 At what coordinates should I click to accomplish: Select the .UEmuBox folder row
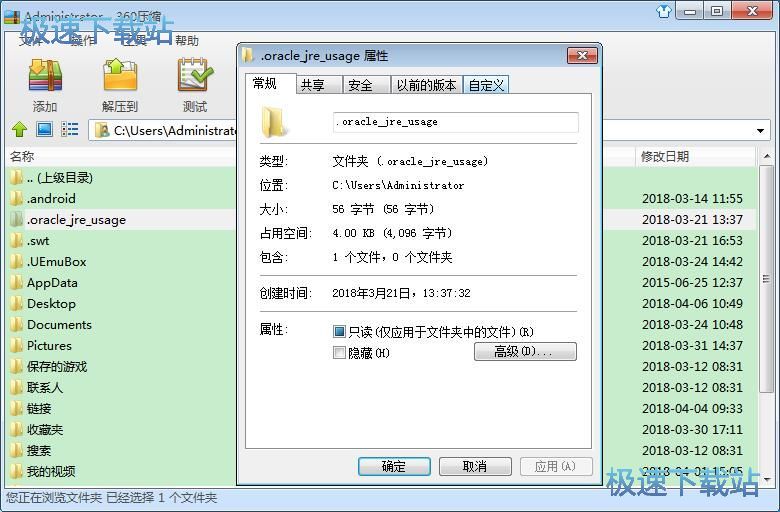122,262
